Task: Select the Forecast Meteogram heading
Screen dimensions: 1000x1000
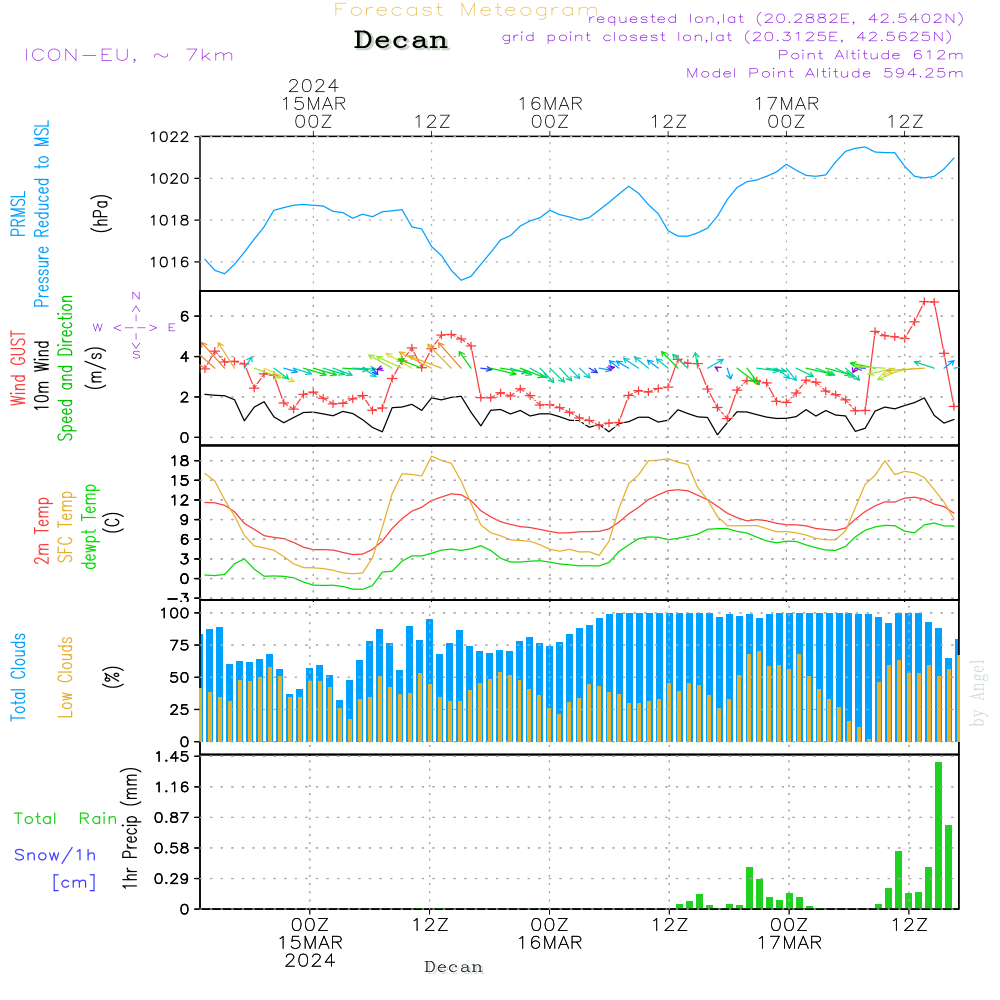Action: point(466,10)
